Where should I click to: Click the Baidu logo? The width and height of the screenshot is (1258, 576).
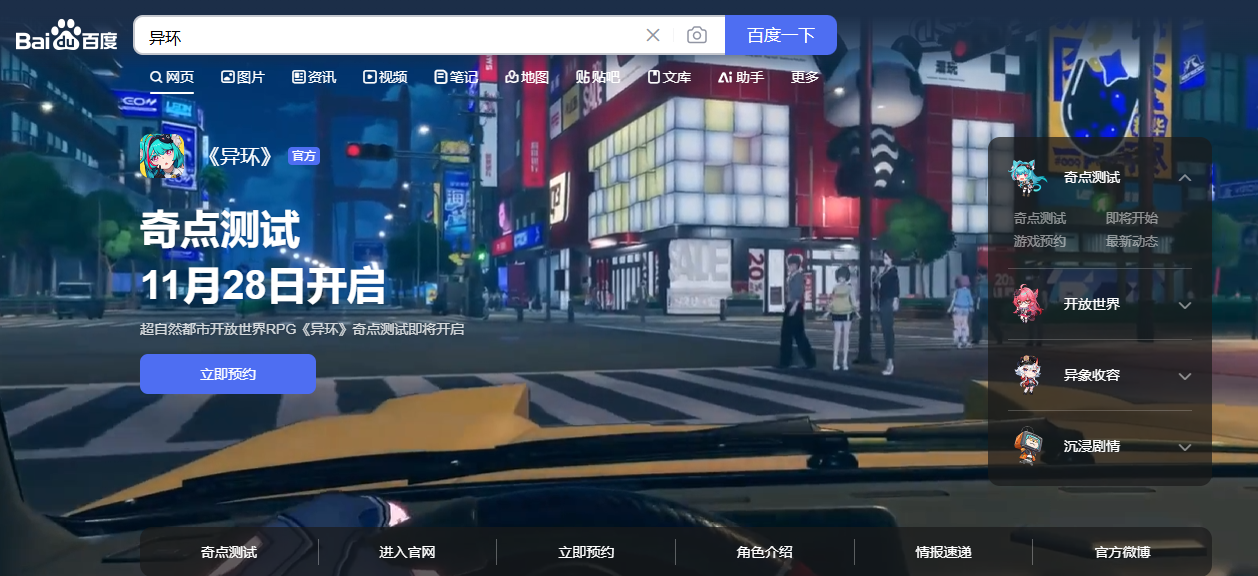(x=66, y=35)
